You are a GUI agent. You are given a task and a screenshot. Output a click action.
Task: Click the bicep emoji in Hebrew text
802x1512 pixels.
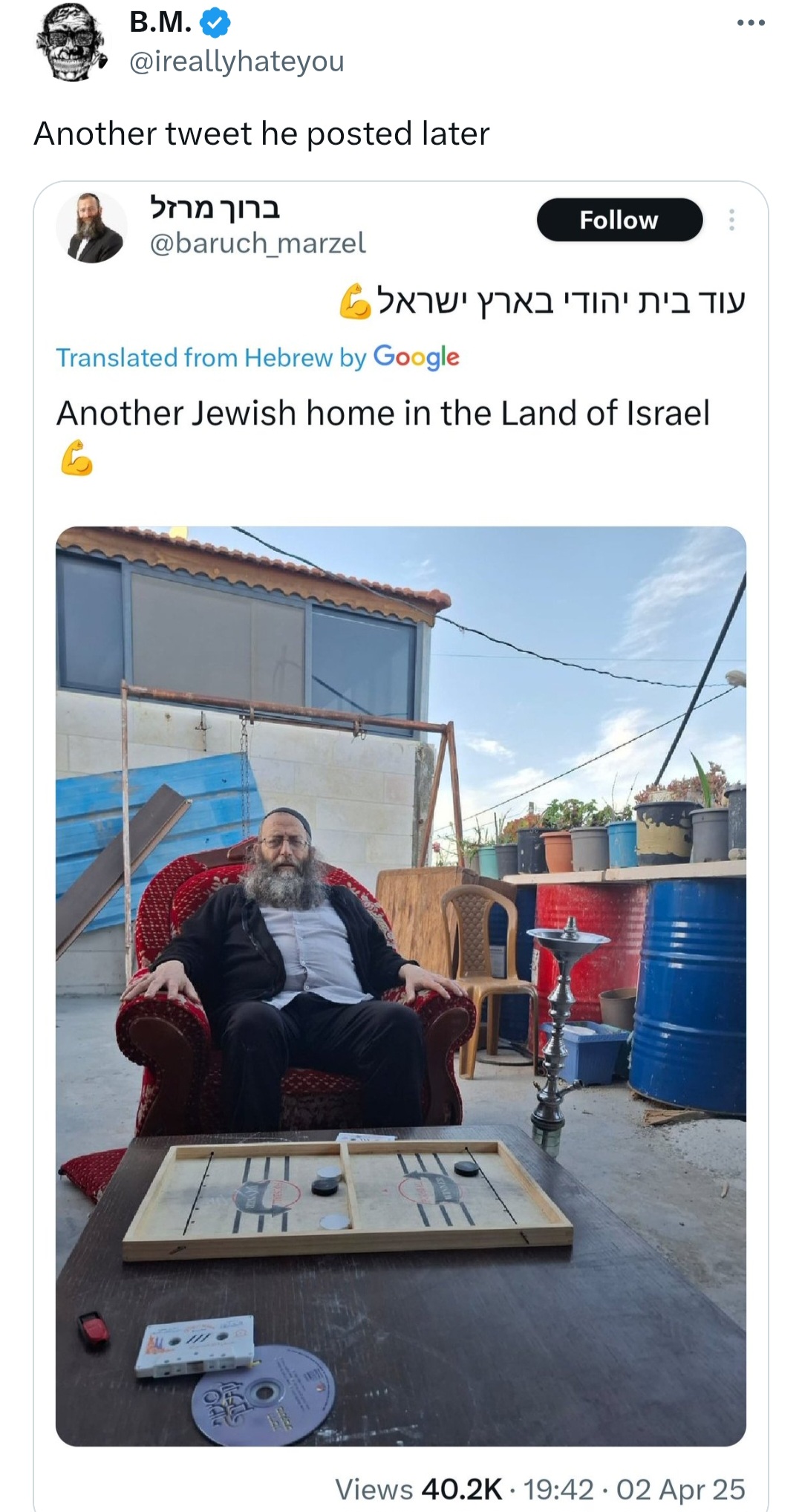coord(355,302)
